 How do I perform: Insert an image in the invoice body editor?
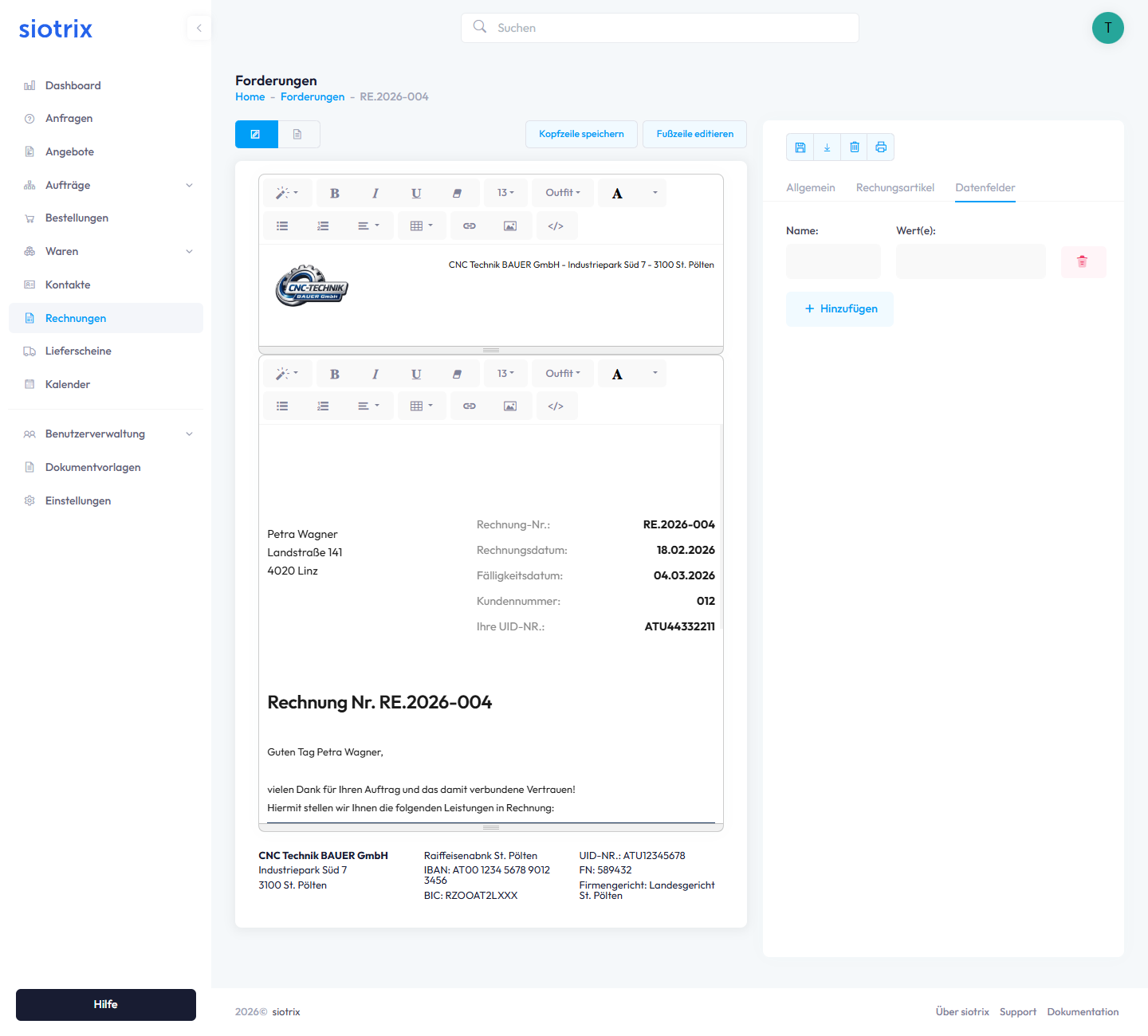click(x=510, y=406)
